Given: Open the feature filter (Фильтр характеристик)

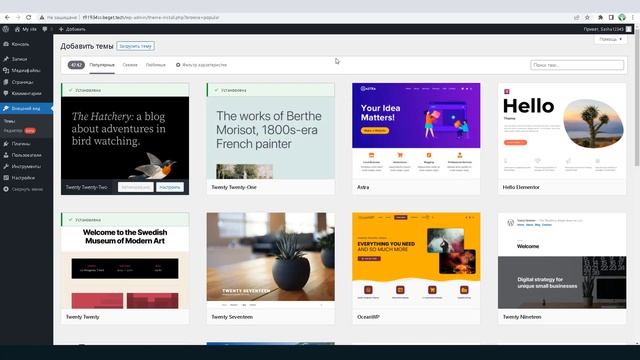Looking at the screenshot, I should coord(201,65).
